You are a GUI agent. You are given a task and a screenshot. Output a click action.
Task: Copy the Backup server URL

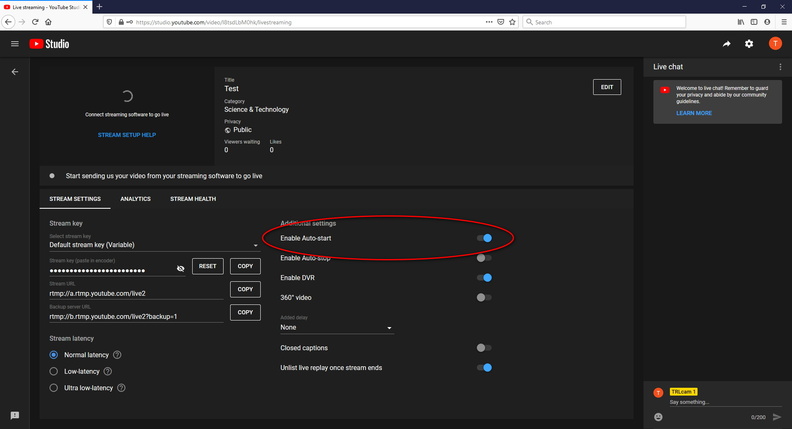tap(245, 312)
